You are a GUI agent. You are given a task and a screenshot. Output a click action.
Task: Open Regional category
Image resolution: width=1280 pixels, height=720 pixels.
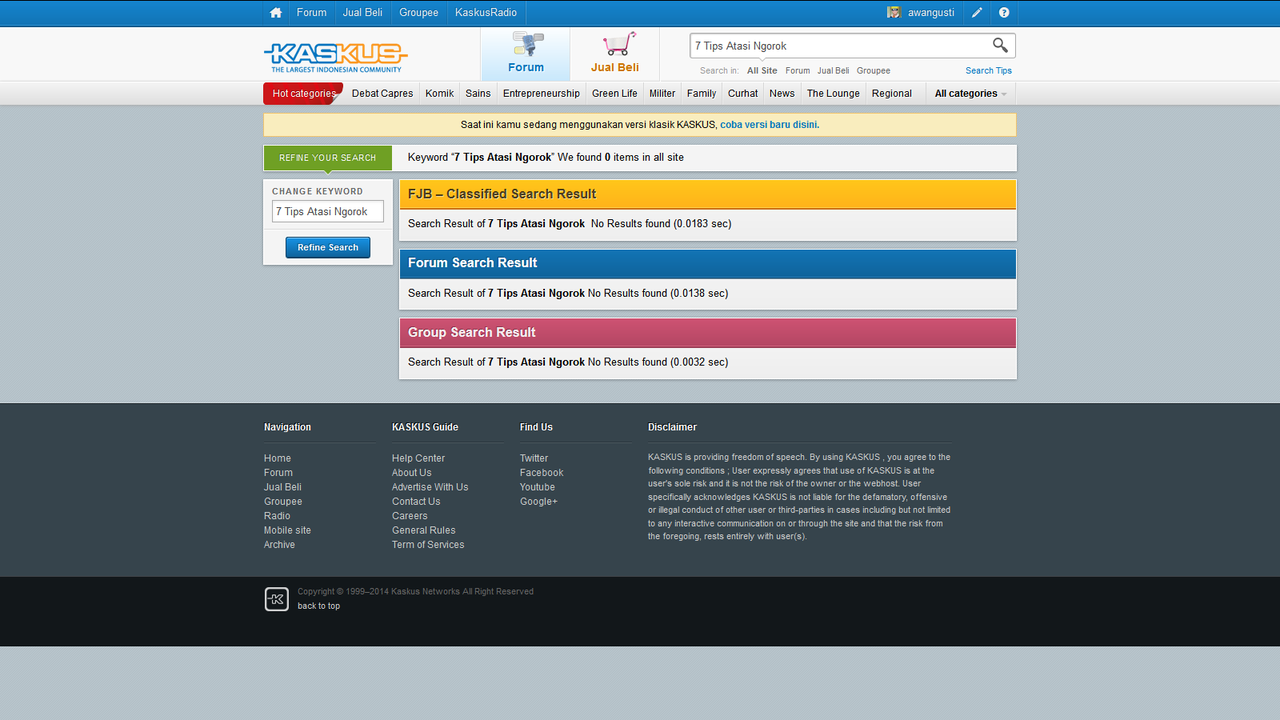click(892, 93)
